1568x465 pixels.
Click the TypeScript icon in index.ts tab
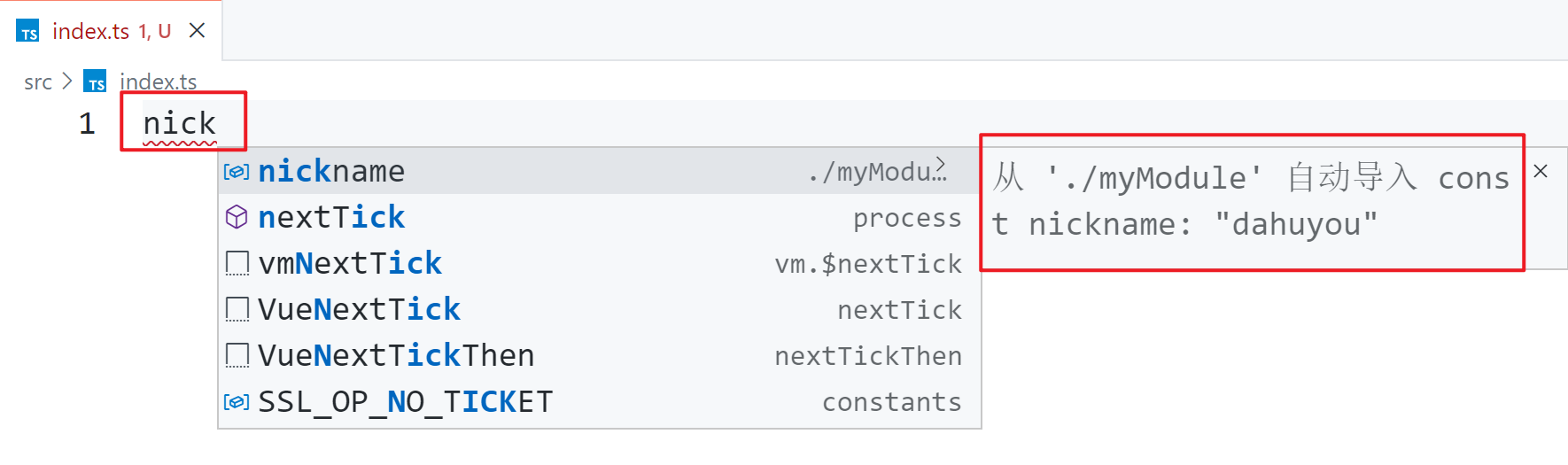pyautogui.click(x=28, y=31)
